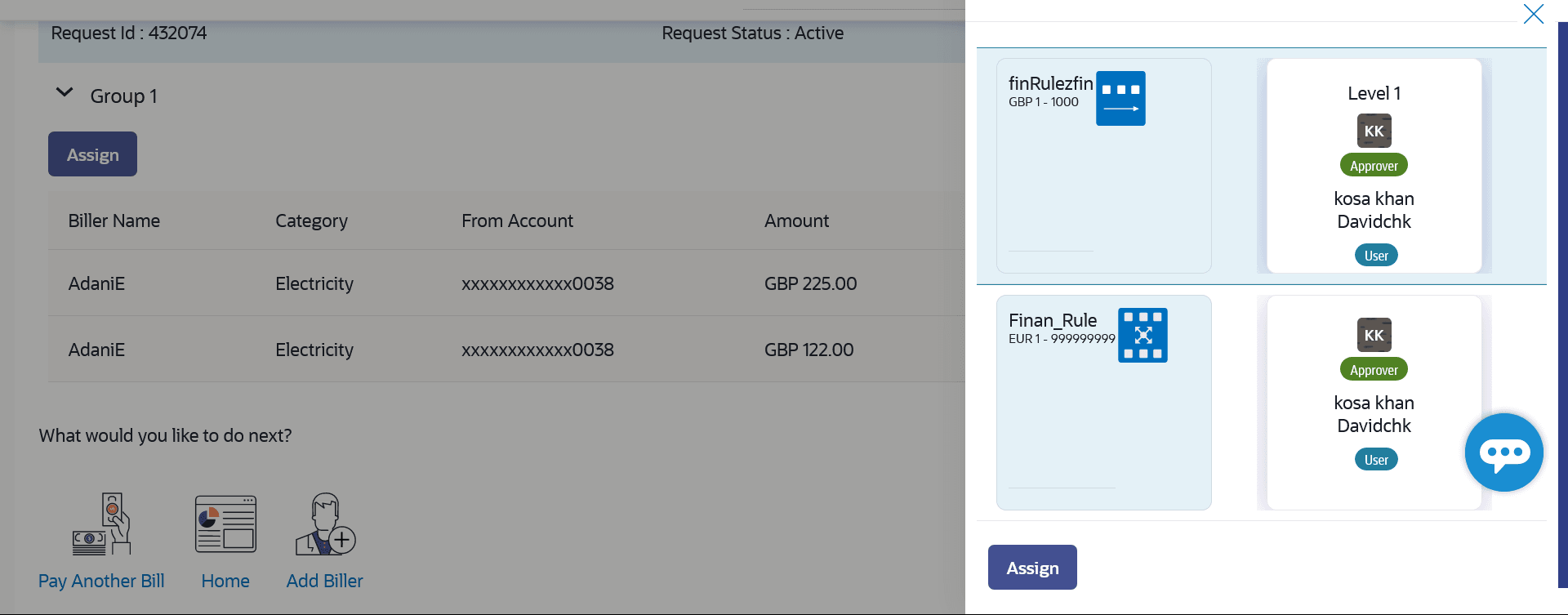Click the finRulezfin sequential workflow icon
Screen dimensions: 1568x615
pyautogui.click(x=1120, y=99)
